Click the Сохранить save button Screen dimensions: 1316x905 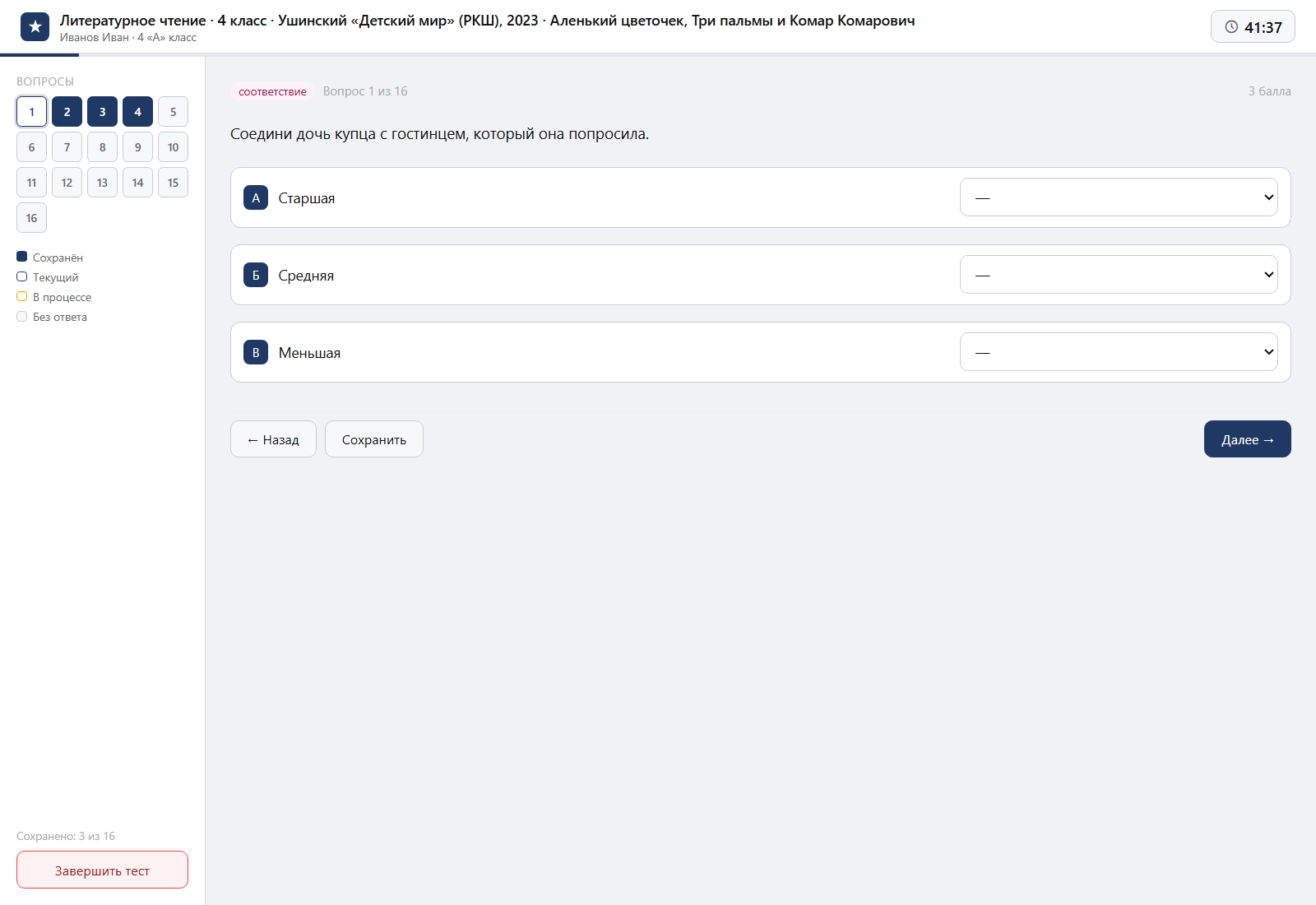point(374,439)
